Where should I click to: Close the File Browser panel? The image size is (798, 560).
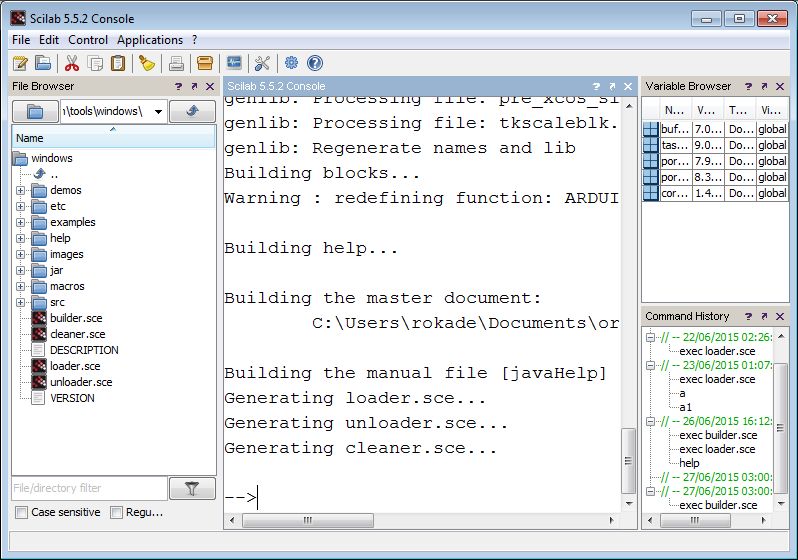[x=210, y=87]
